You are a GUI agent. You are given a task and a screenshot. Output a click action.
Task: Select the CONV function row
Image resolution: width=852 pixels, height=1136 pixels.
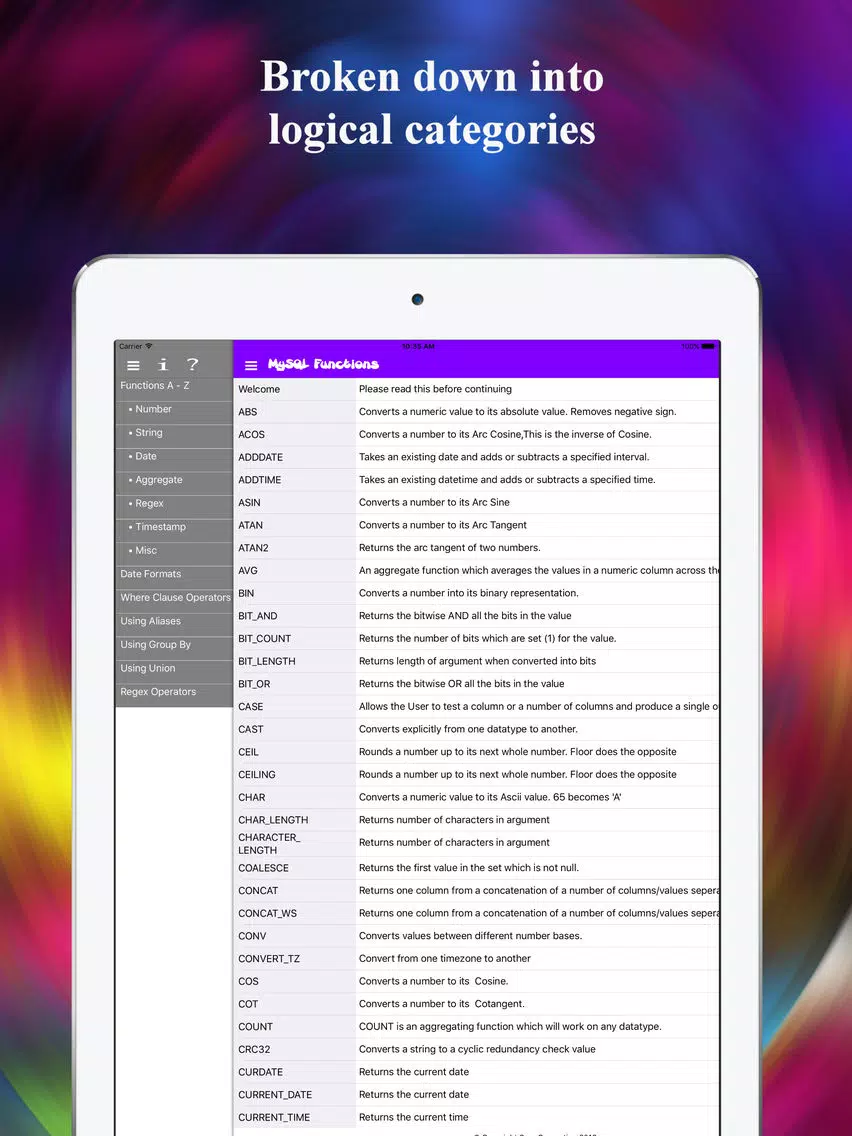476,935
